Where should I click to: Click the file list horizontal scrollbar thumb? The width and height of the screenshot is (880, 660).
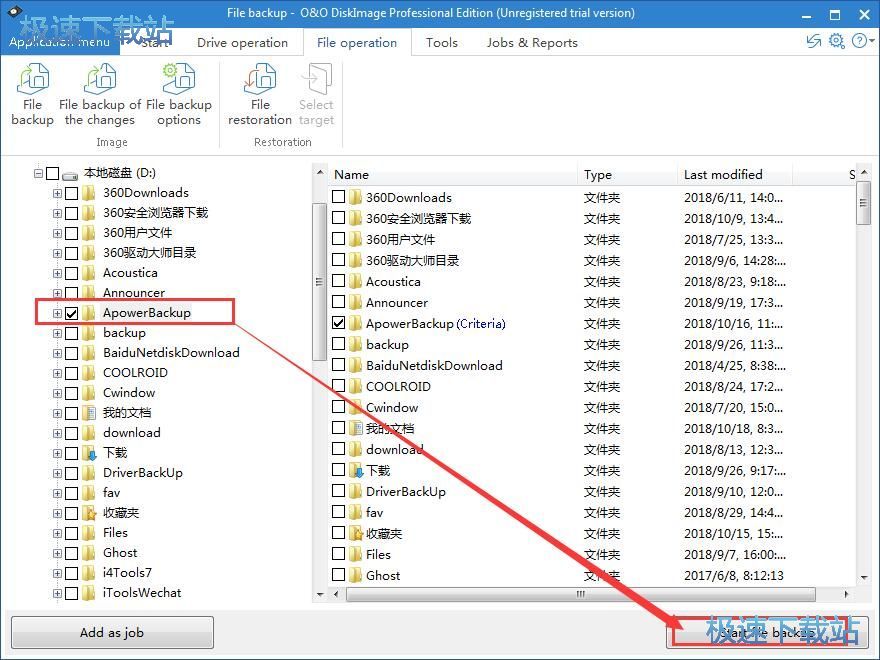click(x=581, y=594)
